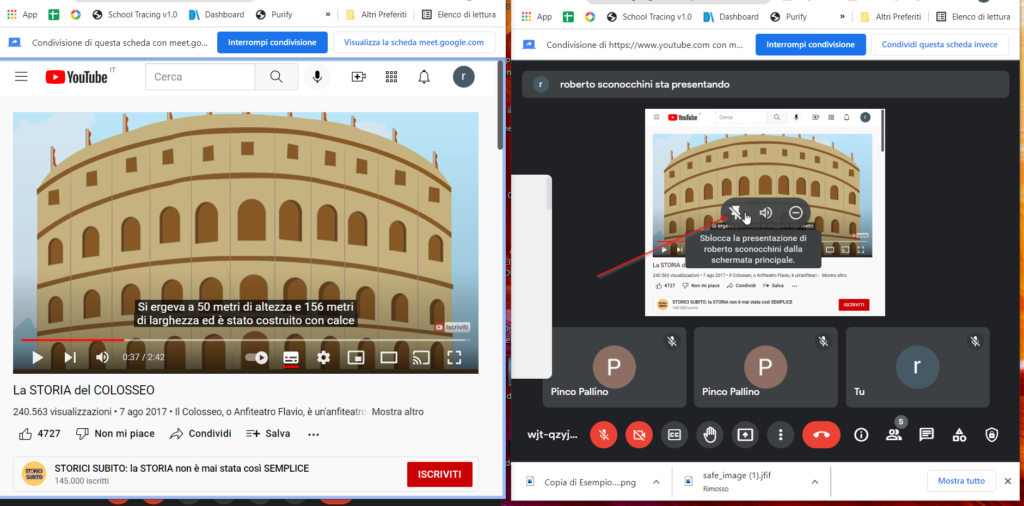The width and height of the screenshot is (1024, 506).
Task: Open Meet host controls lock icon
Action: 991,435
